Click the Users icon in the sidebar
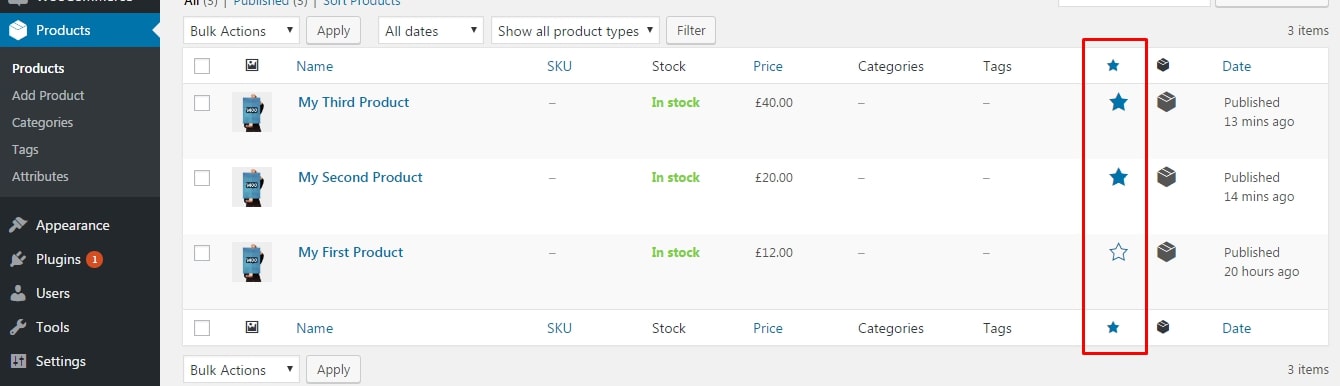 coord(18,293)
